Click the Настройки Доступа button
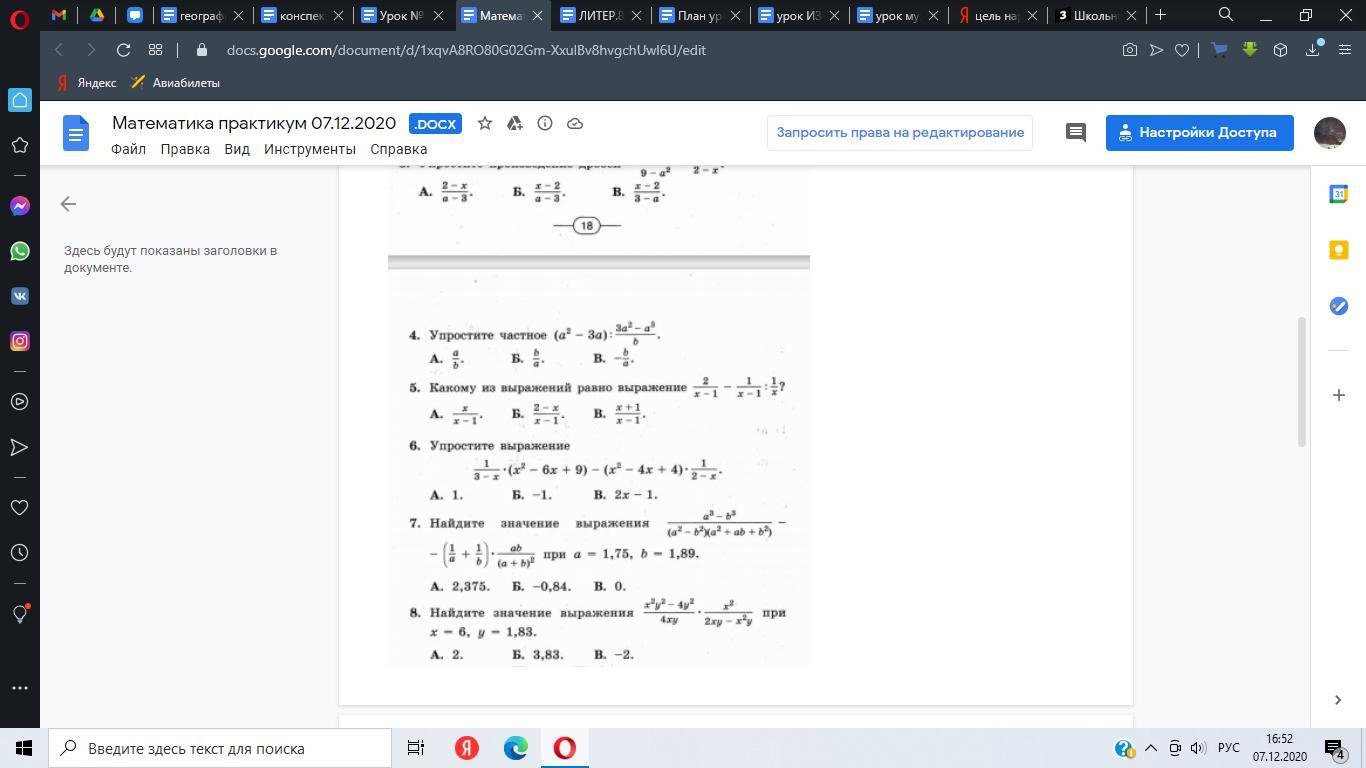This screenshot has height=768, width=1366. tap(1199, 132)
